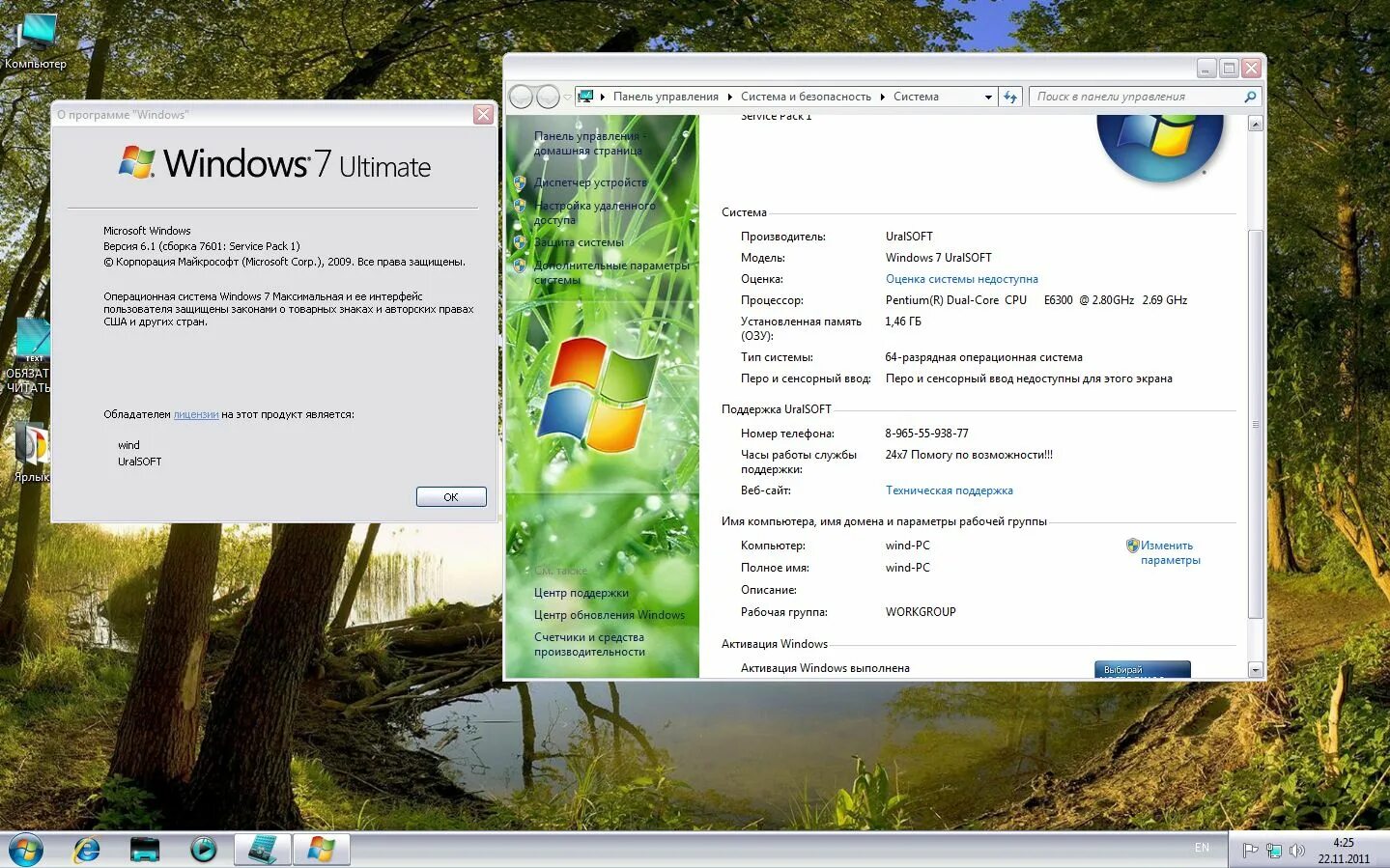Select the Компьютер desktop icon

coord(36,41)
